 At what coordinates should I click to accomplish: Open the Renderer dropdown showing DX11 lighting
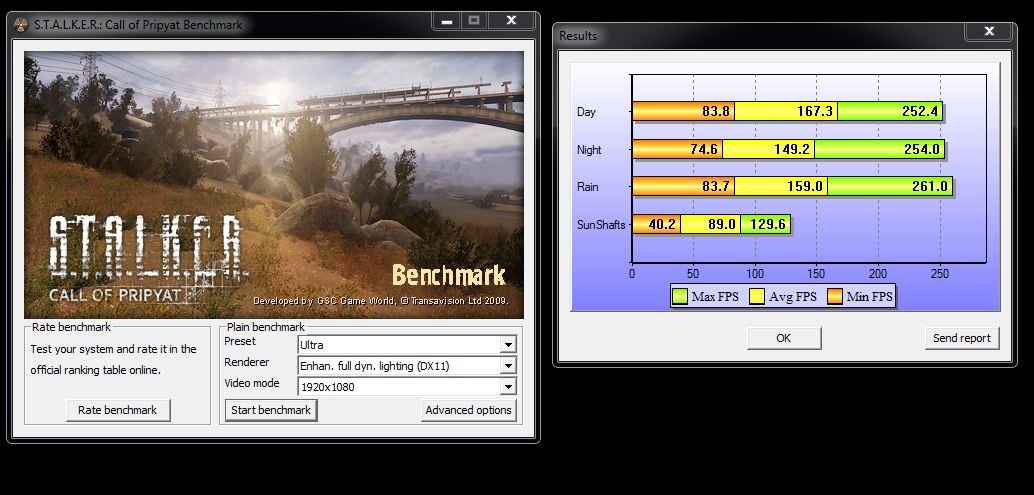pyautogui.click(x=407, y=365)
